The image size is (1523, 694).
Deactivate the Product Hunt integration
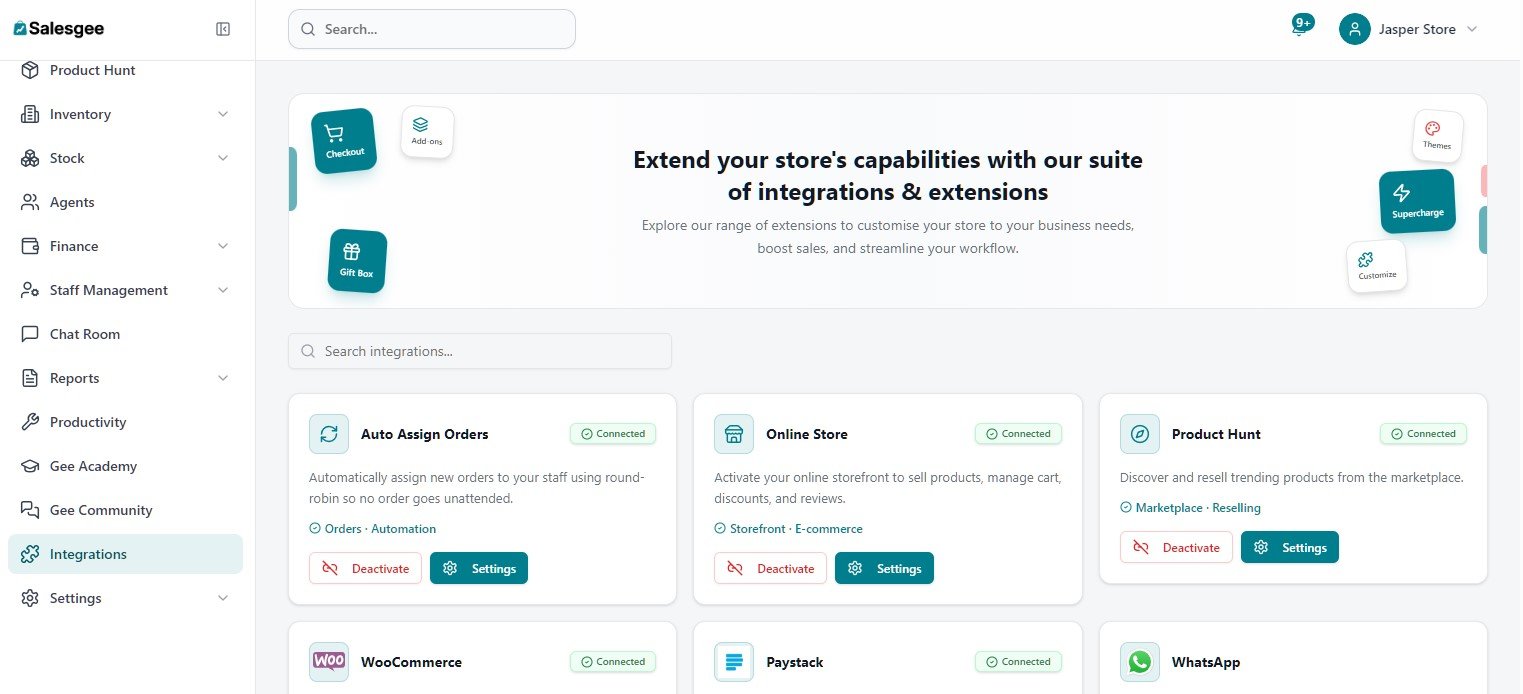point(1176,547)
